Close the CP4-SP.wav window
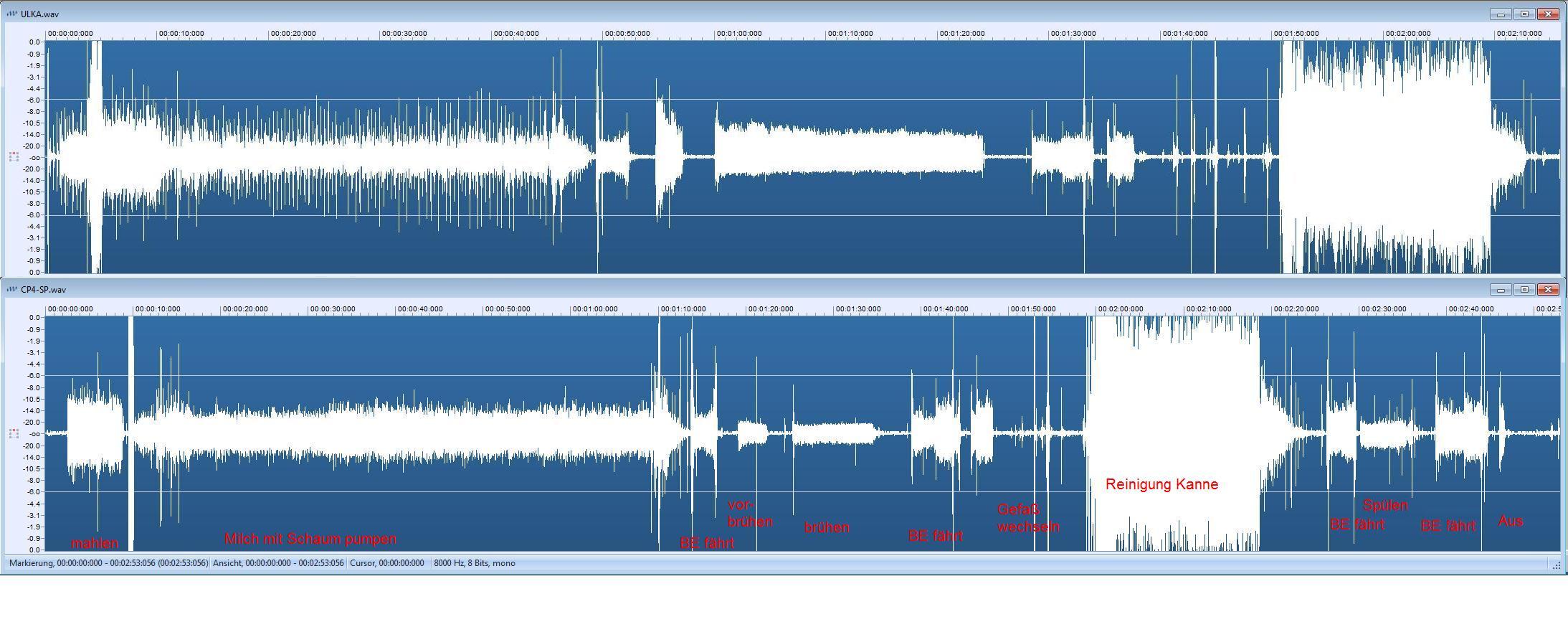Image resolution: width=1568 pixels, height=627 pixels. point(1549,289)
